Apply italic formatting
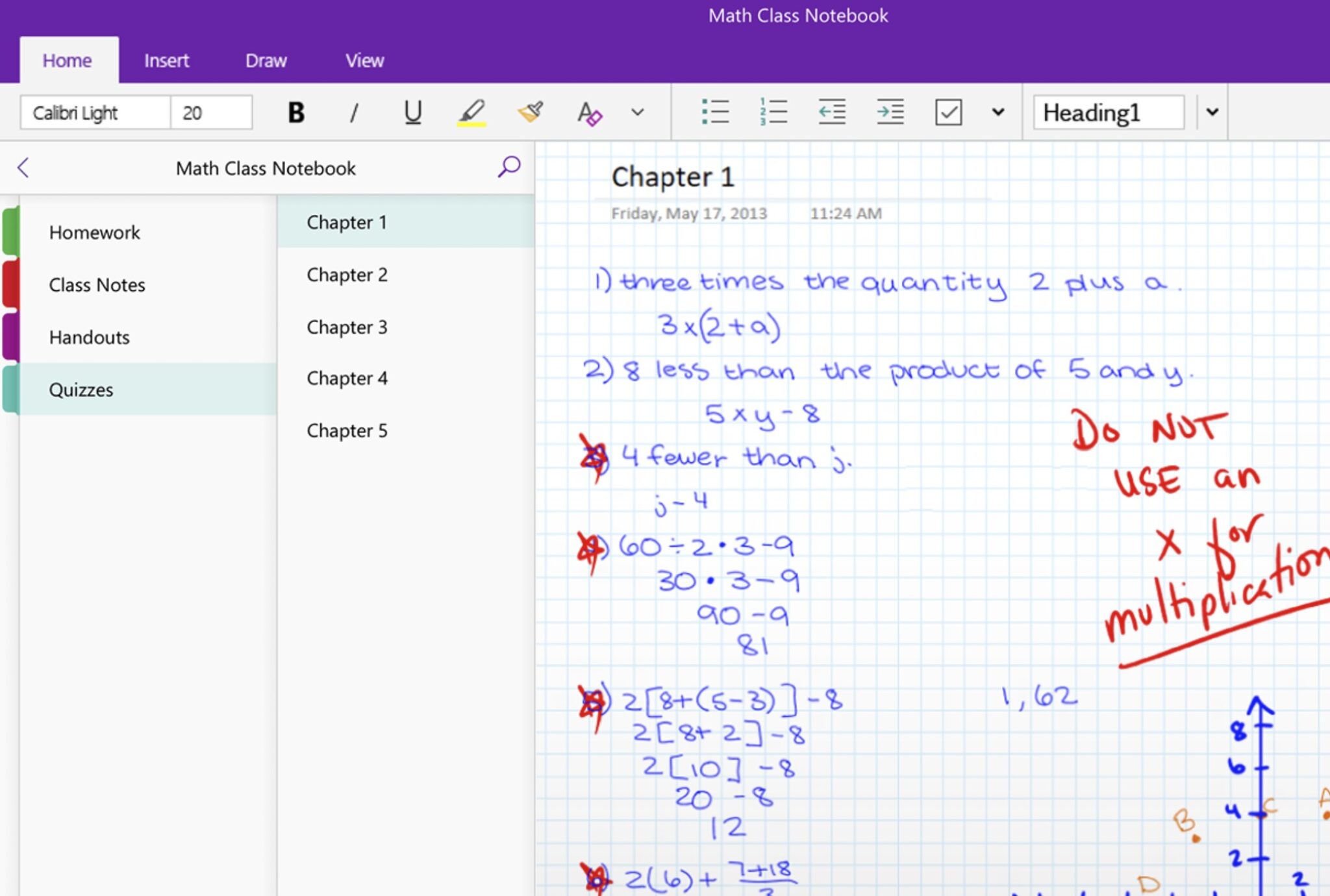The width and height of the screenshot is (1330, 896). pyautogui.click(x=354, y=112)
